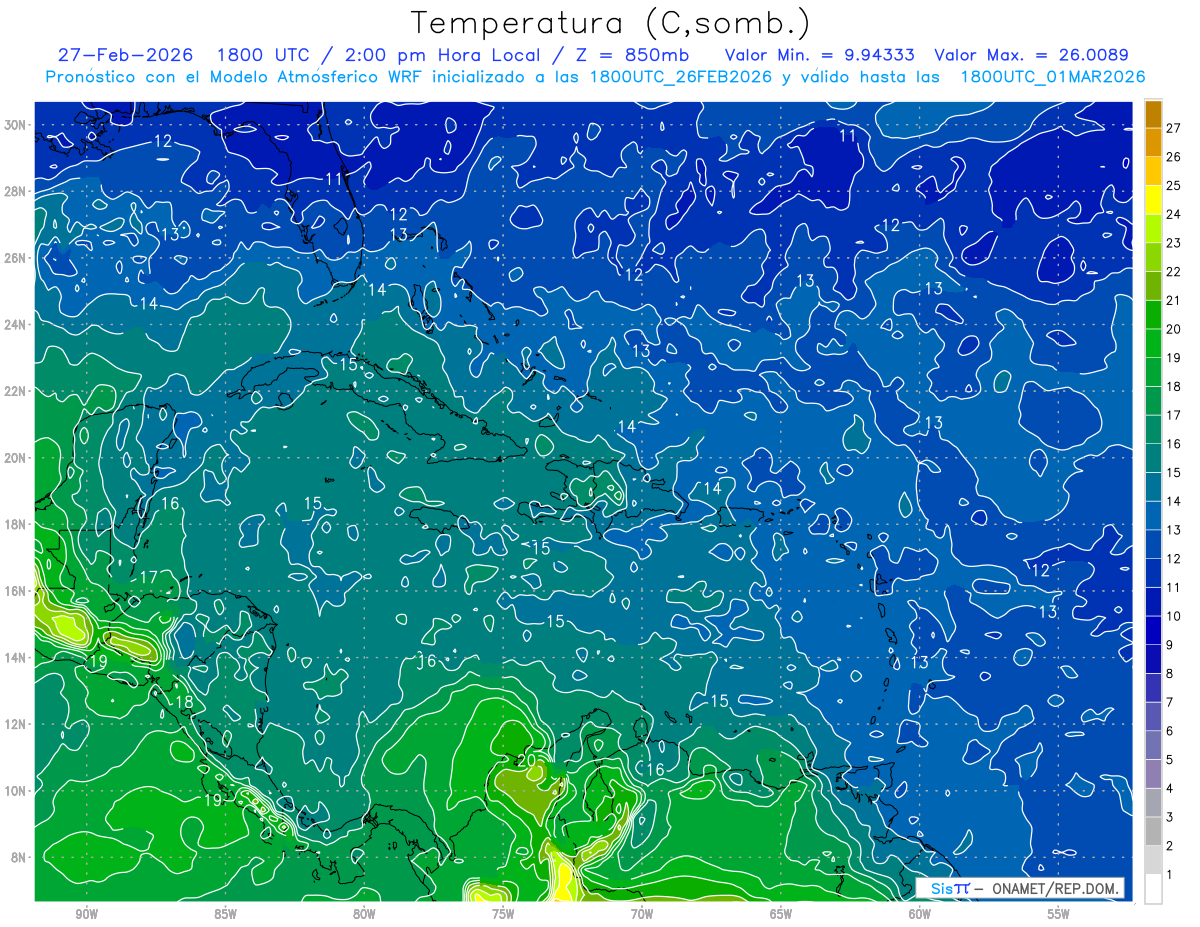Click the '1800UTC_01MAR2026' valid-until time
The image size is (1200, 927).
(x=1052, y=77)
